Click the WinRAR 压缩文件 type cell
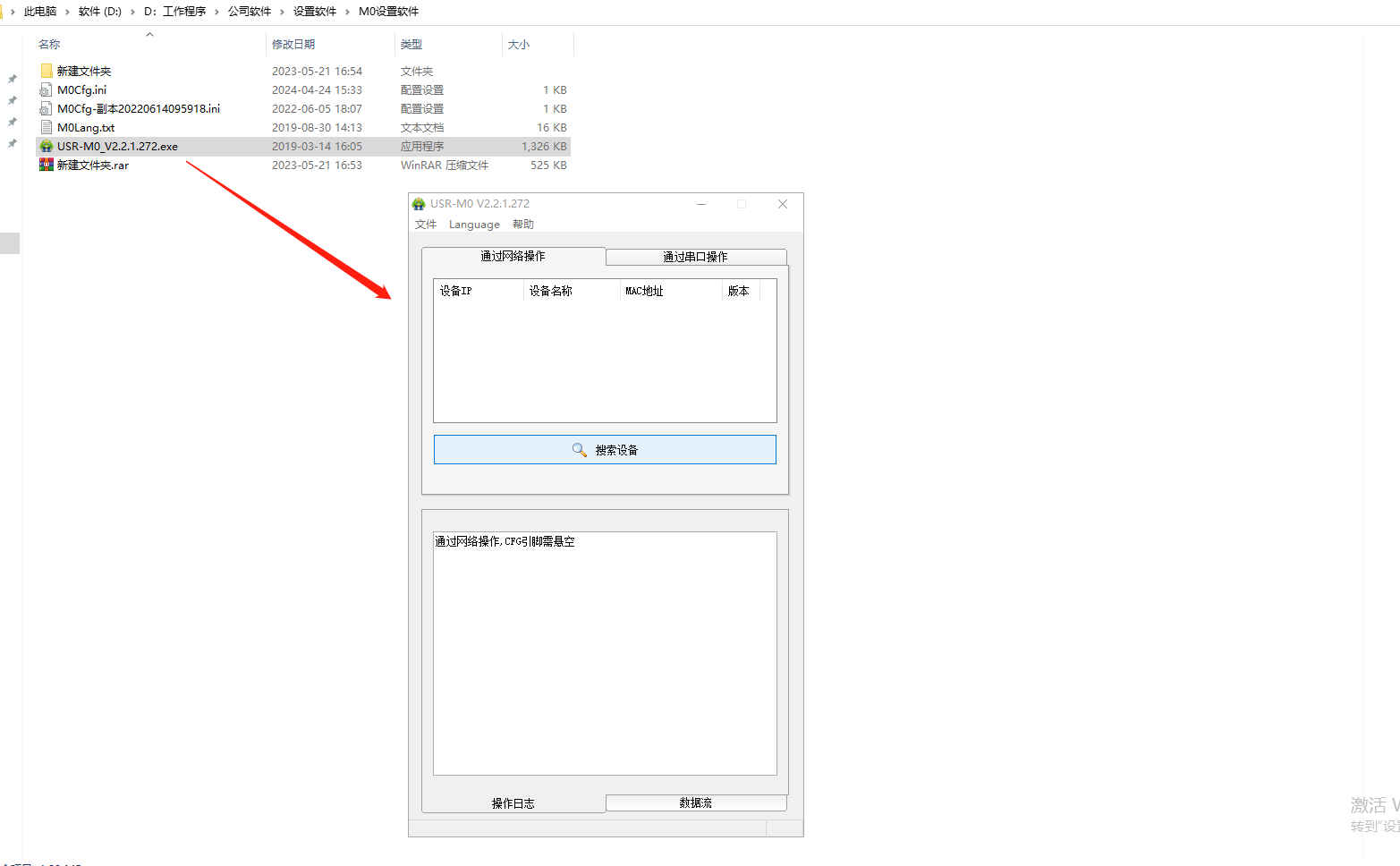Viewport: 1400px width, 866px height. [445, 165]
